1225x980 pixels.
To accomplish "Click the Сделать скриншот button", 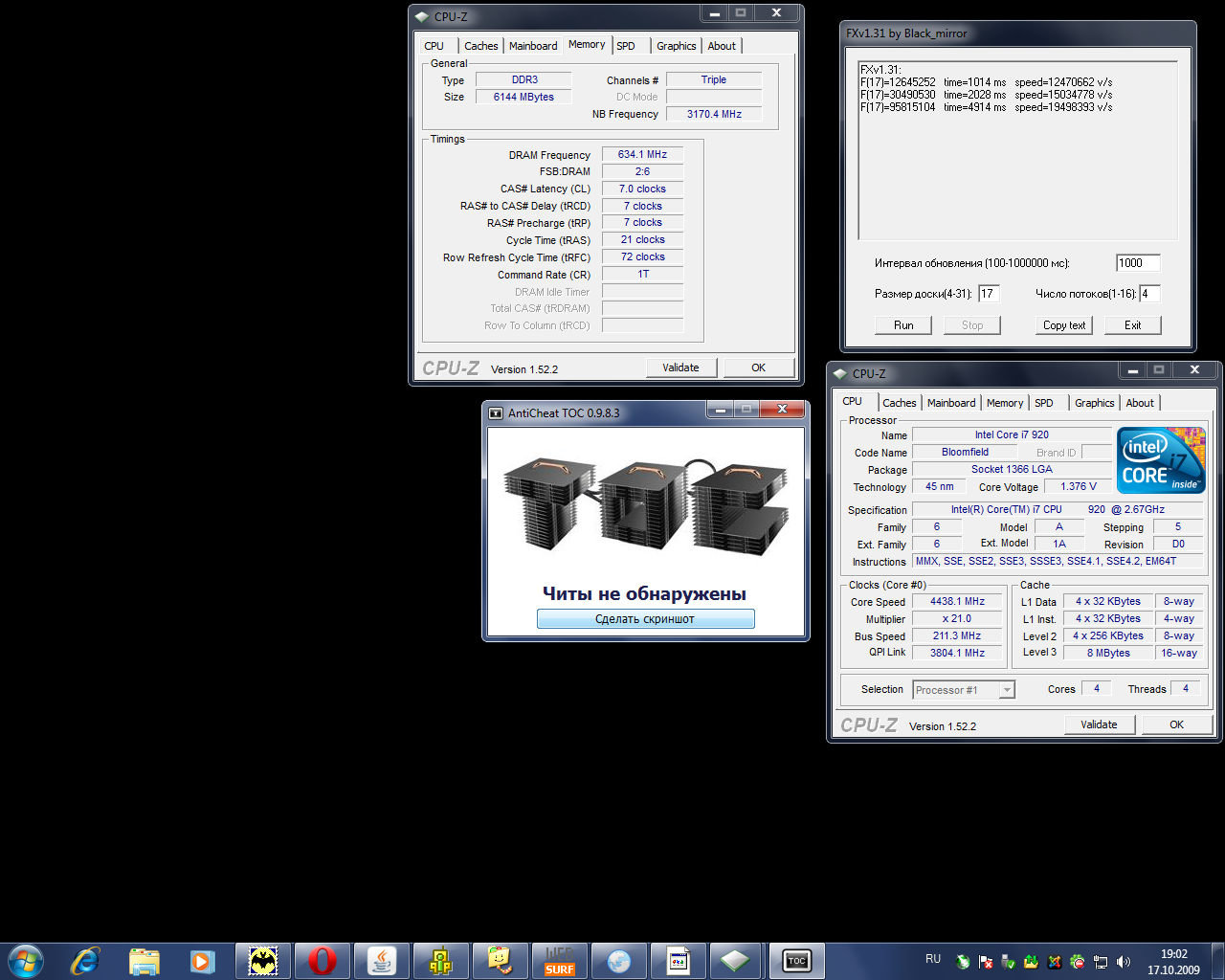I will tap(646, 619).
